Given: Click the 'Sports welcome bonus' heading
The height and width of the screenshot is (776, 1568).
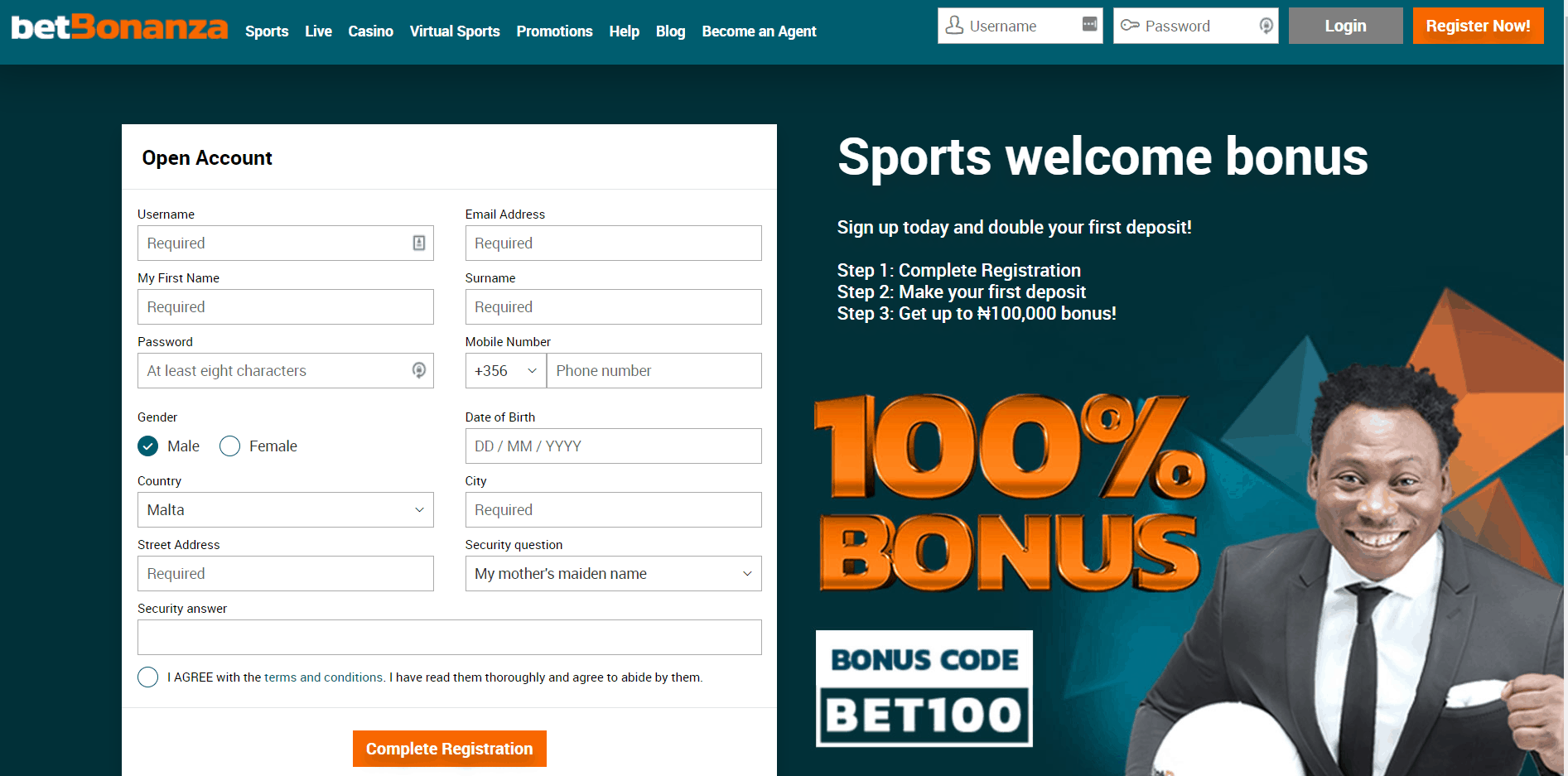Looking at the screenshot, I should [x=1102, y=157].
